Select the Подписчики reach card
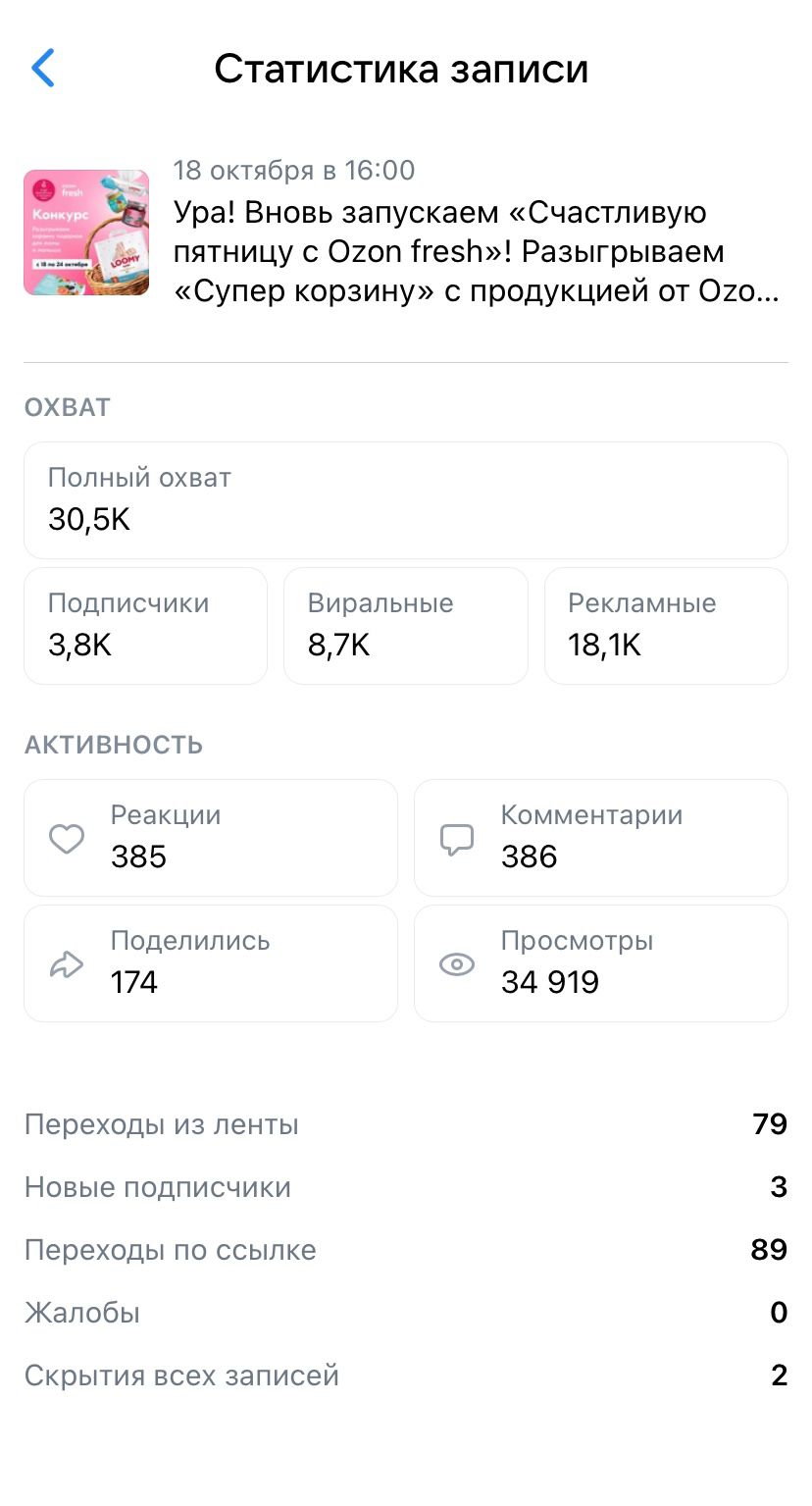The width and height of the screenshot is (812, 1506). (145, 626)
